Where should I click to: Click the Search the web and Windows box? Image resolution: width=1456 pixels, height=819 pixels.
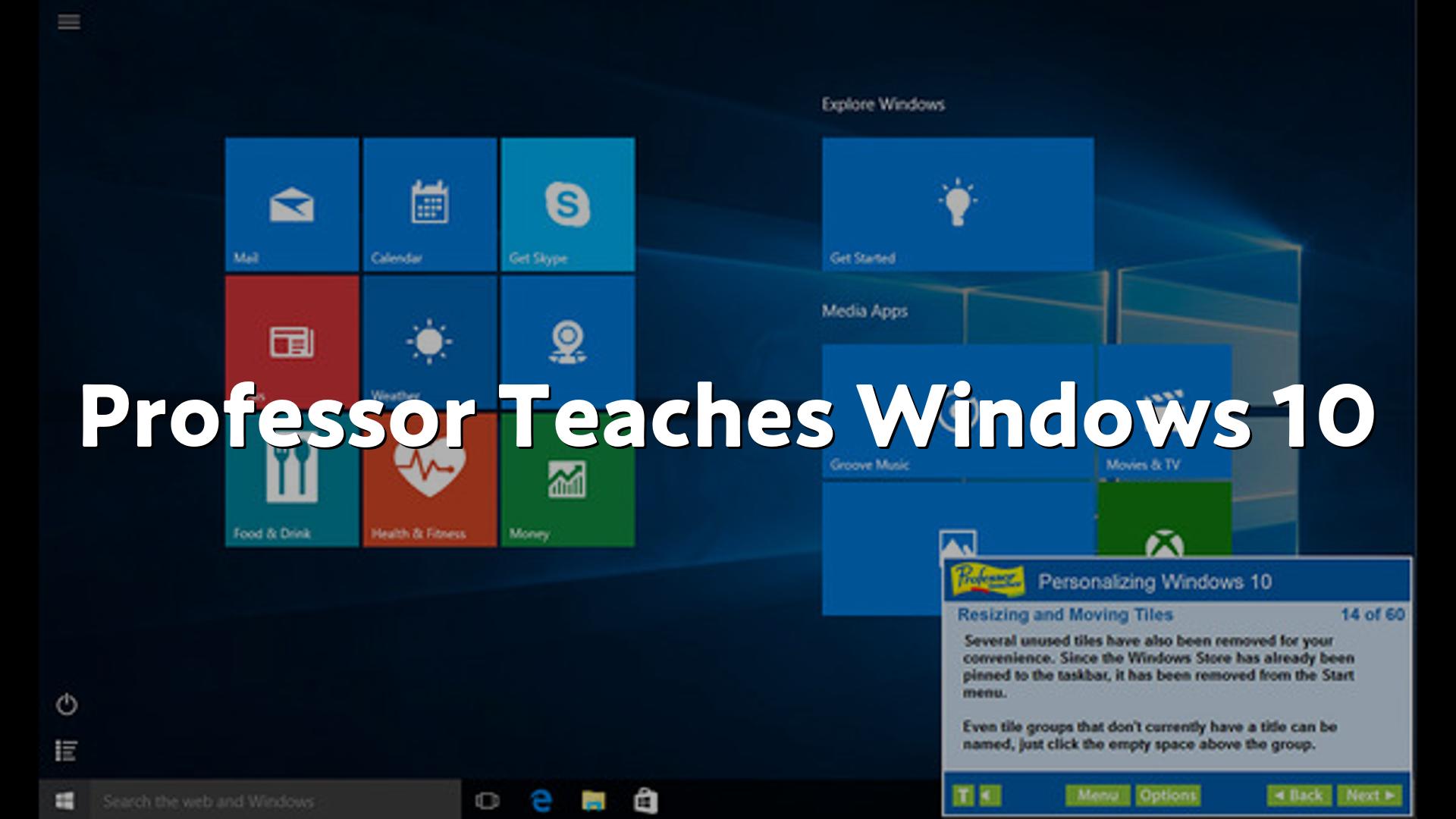(273, 800)
